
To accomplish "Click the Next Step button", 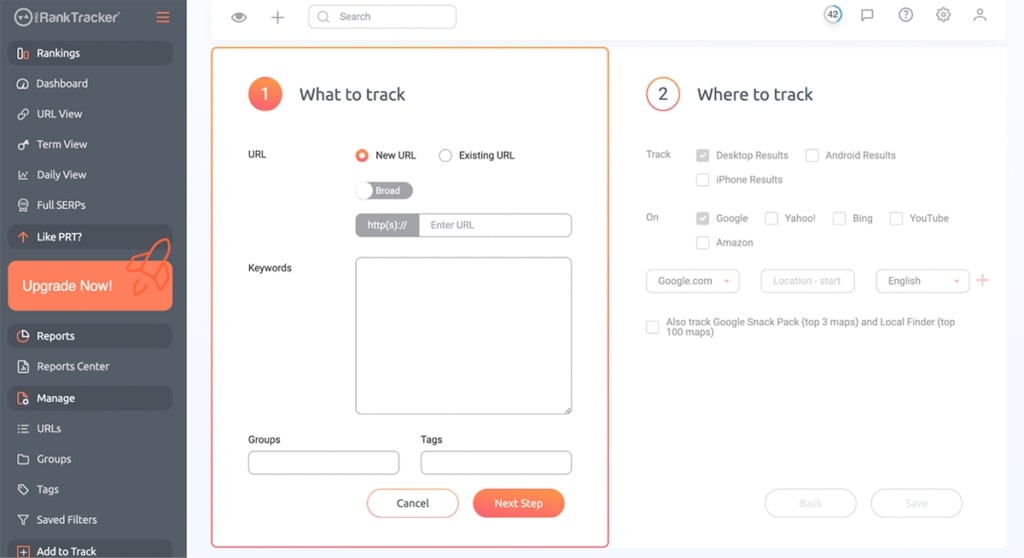I will (x=519, y=503).
